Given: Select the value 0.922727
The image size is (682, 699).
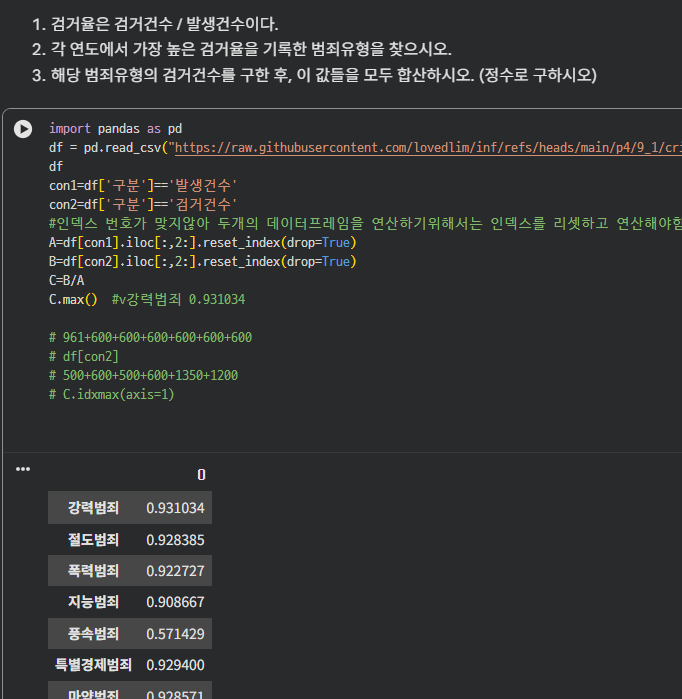Looking at the screenshot, I should pyautogui.click(x=175, y=571).
